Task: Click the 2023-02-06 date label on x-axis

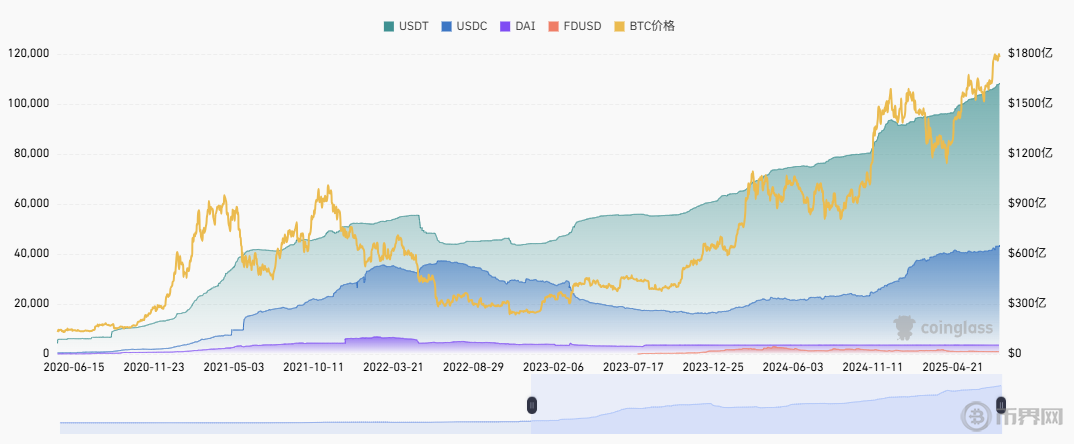Action: click(553, 367)
